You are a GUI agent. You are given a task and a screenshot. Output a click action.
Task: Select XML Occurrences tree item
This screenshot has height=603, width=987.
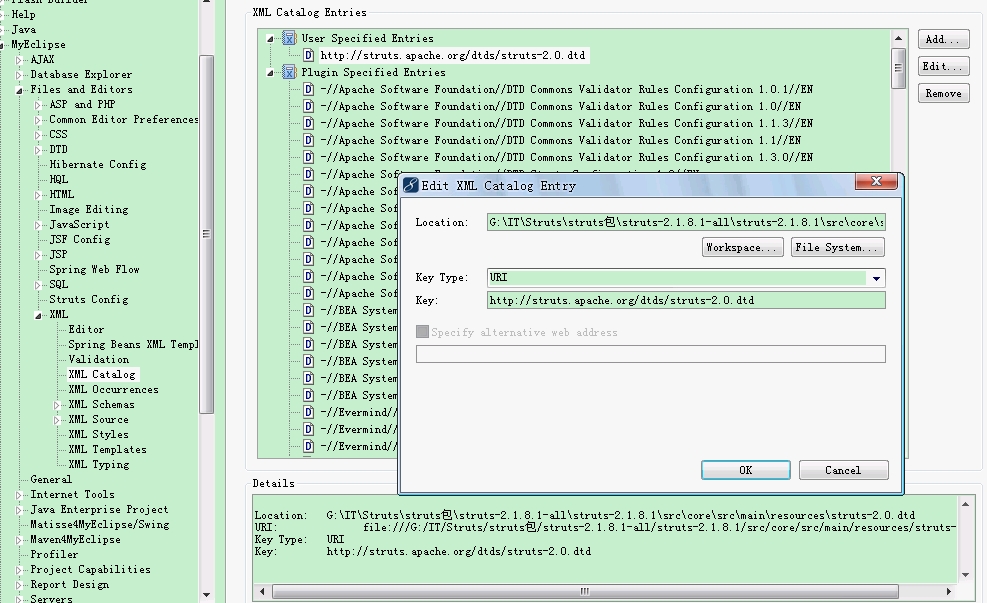tap(113, 390)
